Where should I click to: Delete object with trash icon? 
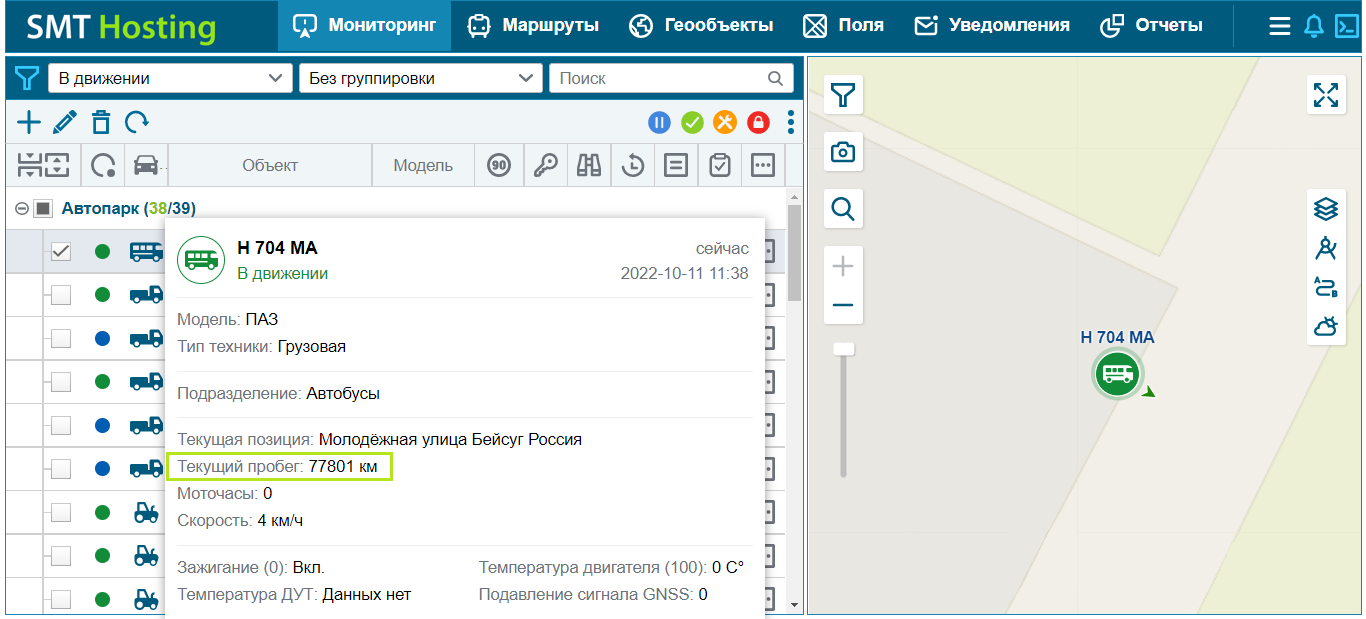100,122
